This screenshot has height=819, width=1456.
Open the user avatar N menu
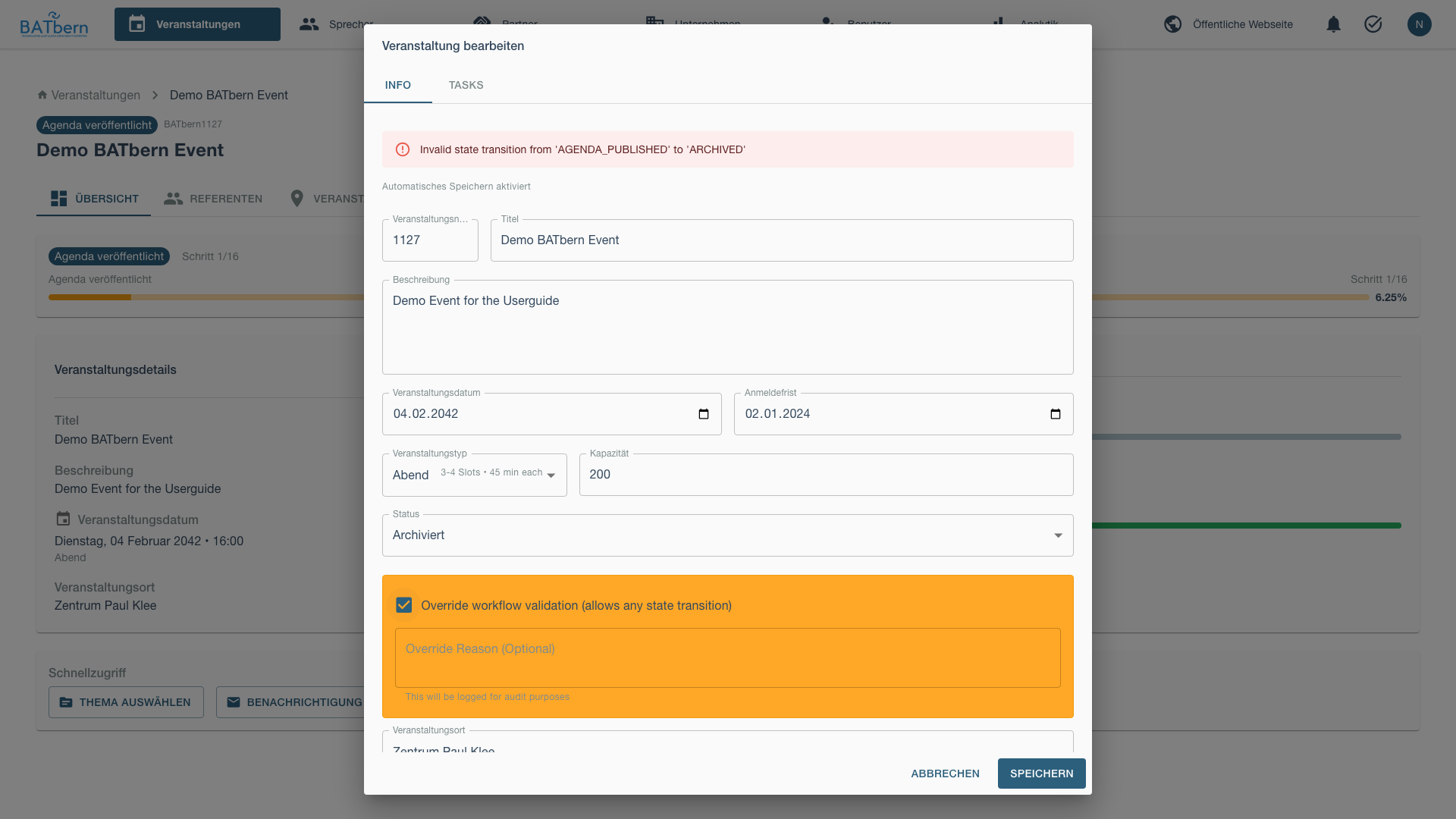click(1419, 24)
